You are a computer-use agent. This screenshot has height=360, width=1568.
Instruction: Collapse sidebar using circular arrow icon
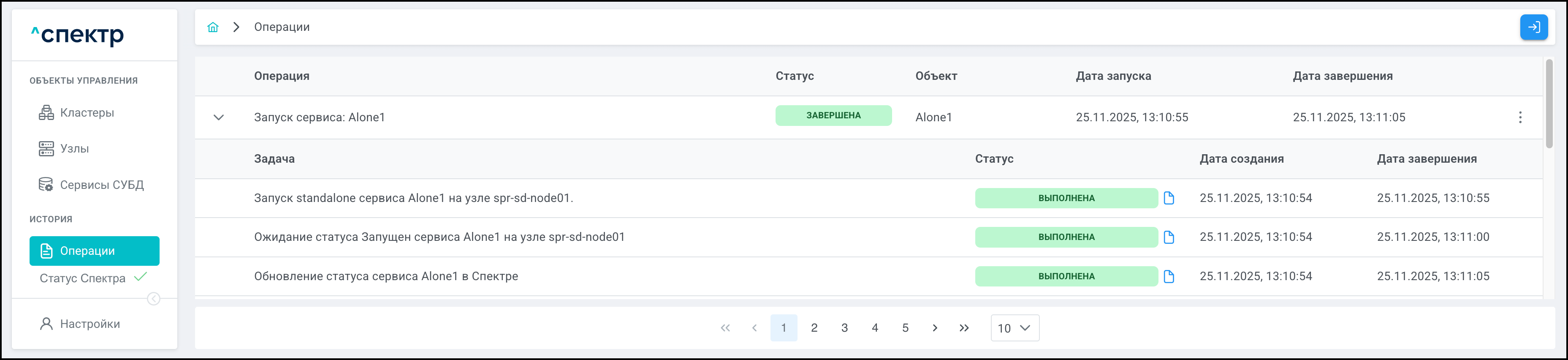(154, 298)
